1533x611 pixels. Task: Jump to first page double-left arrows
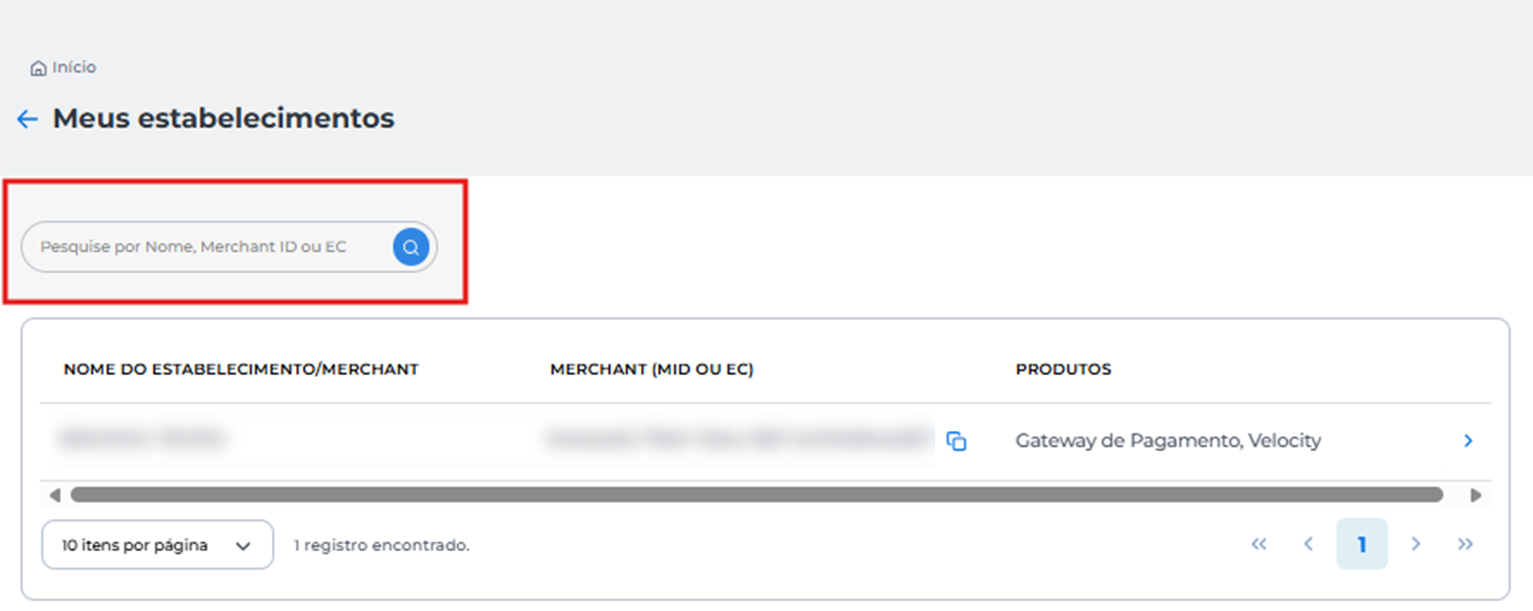point(1259,544)
